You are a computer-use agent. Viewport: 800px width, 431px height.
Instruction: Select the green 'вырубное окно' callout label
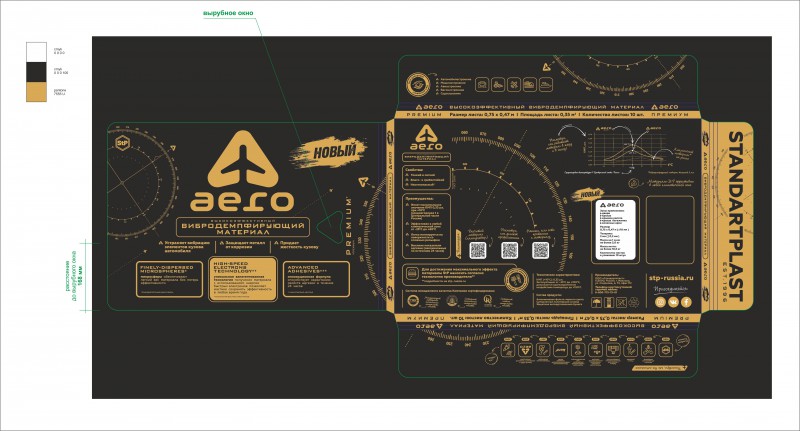(228, 13)
